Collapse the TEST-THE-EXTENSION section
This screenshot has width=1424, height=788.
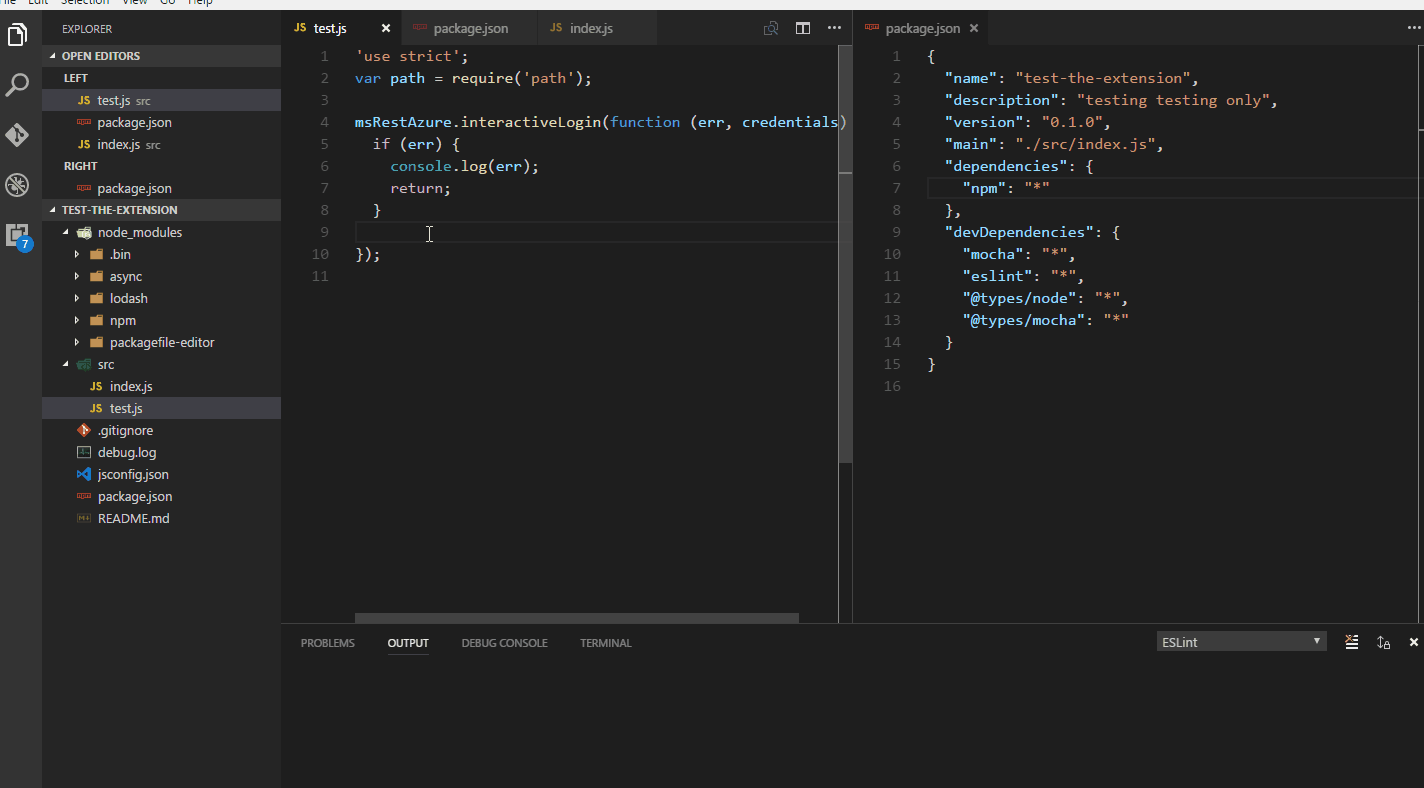[53, 210]
